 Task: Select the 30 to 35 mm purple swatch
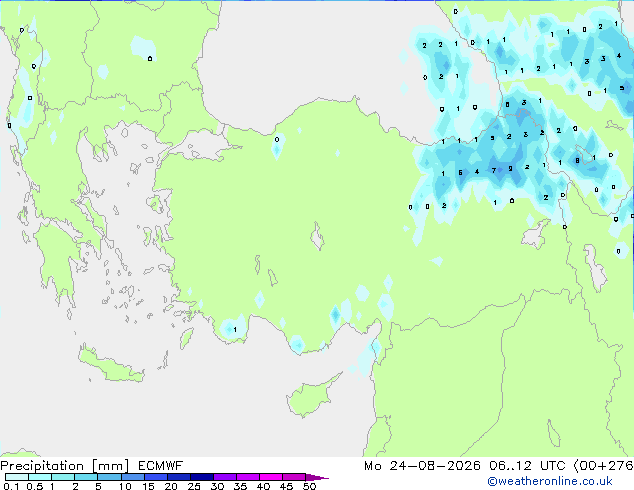click(x=224, y=477)
